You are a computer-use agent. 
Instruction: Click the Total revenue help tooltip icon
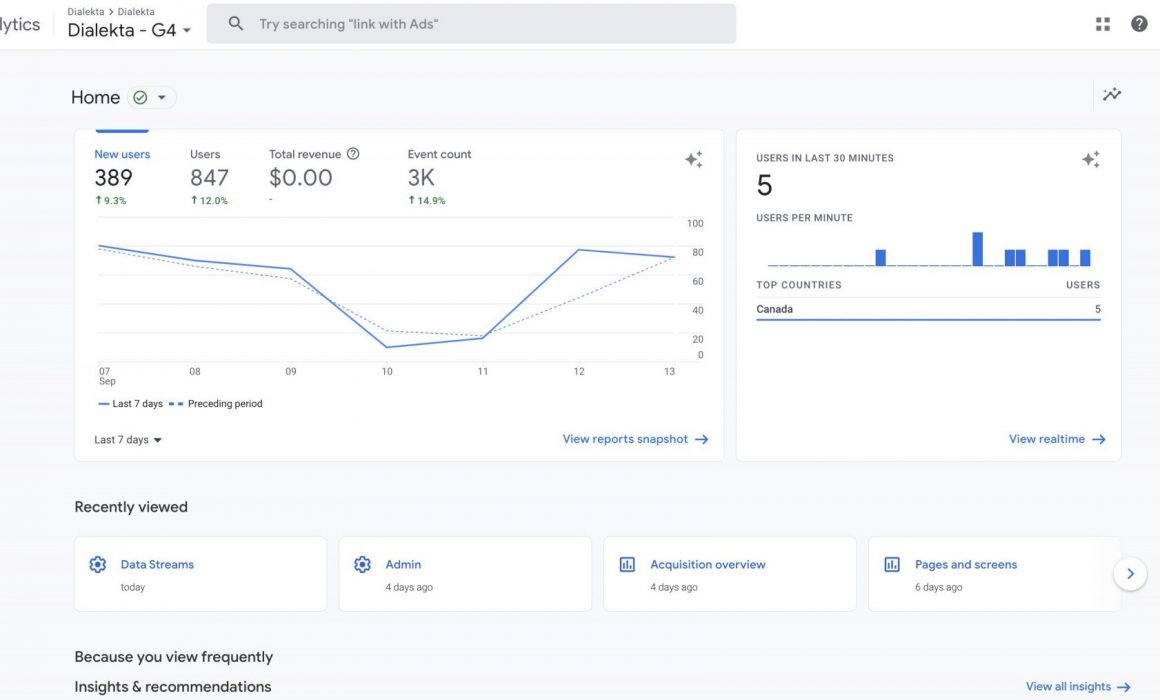point(353,153)
